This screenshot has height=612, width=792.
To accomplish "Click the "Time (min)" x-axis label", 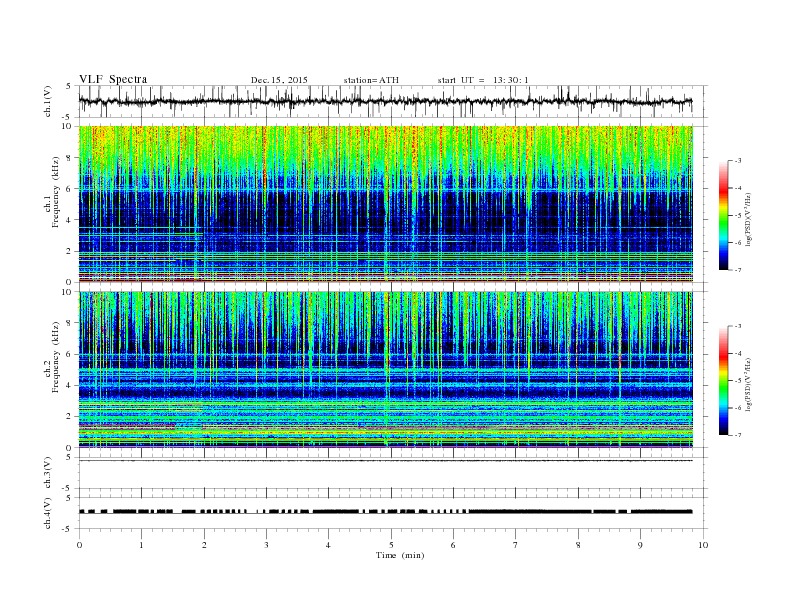I will click(400, 555).
